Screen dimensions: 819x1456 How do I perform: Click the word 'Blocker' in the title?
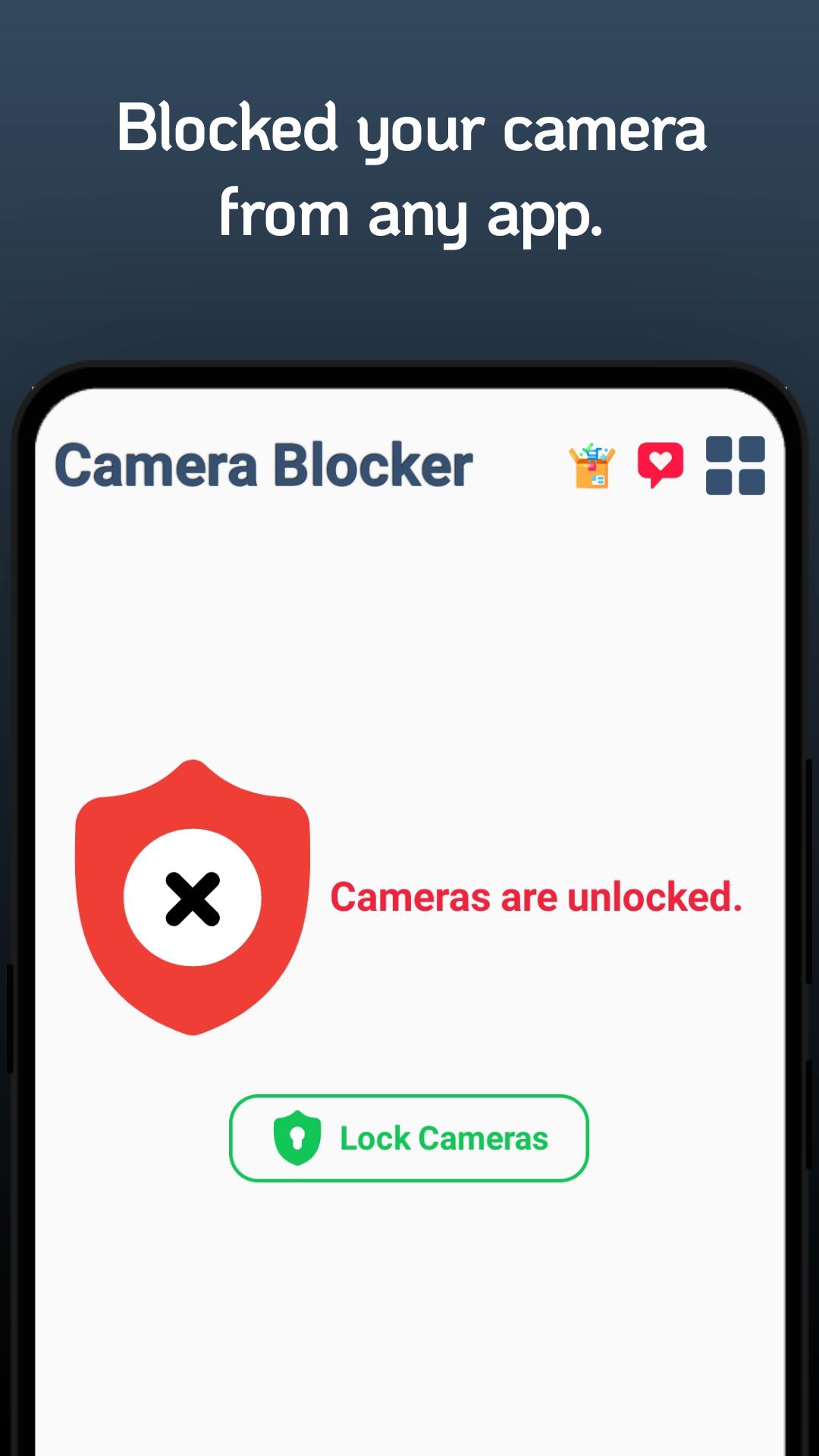[373, 465]
